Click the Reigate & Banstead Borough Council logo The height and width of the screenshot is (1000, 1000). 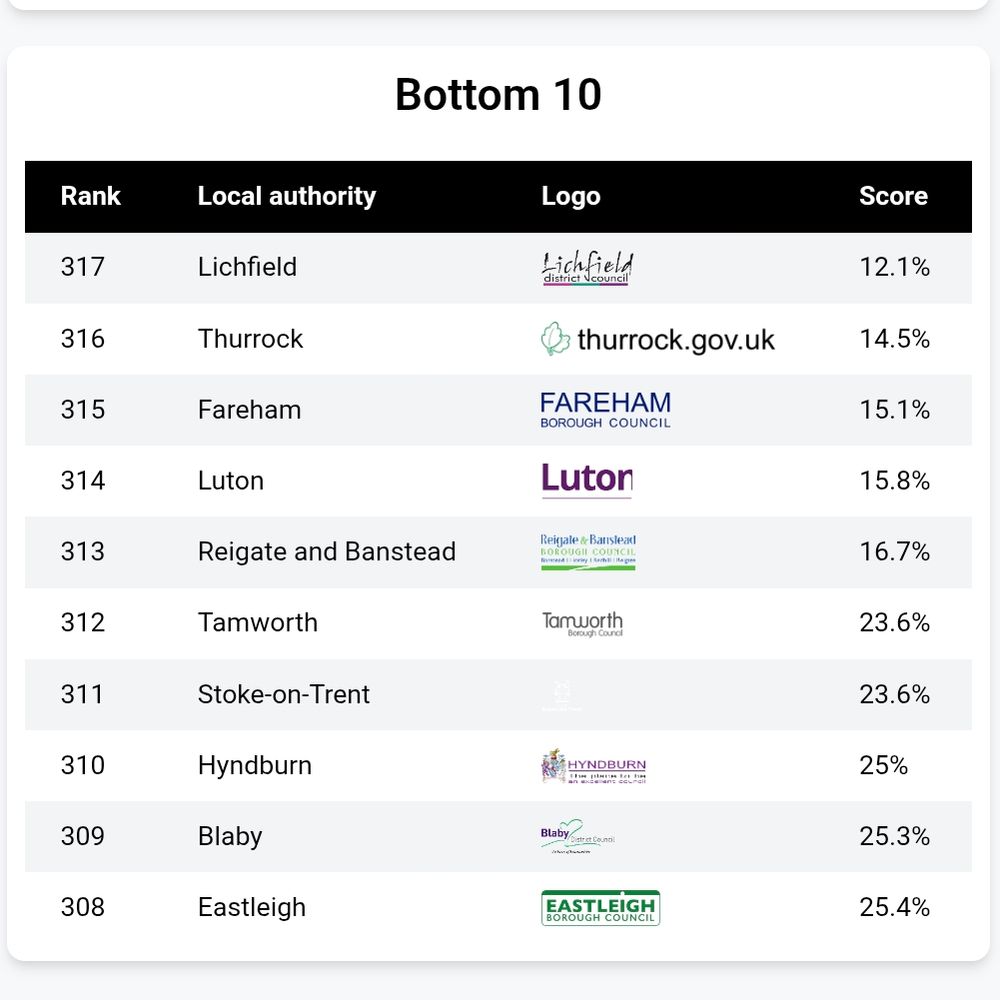[x=588, y=552]
